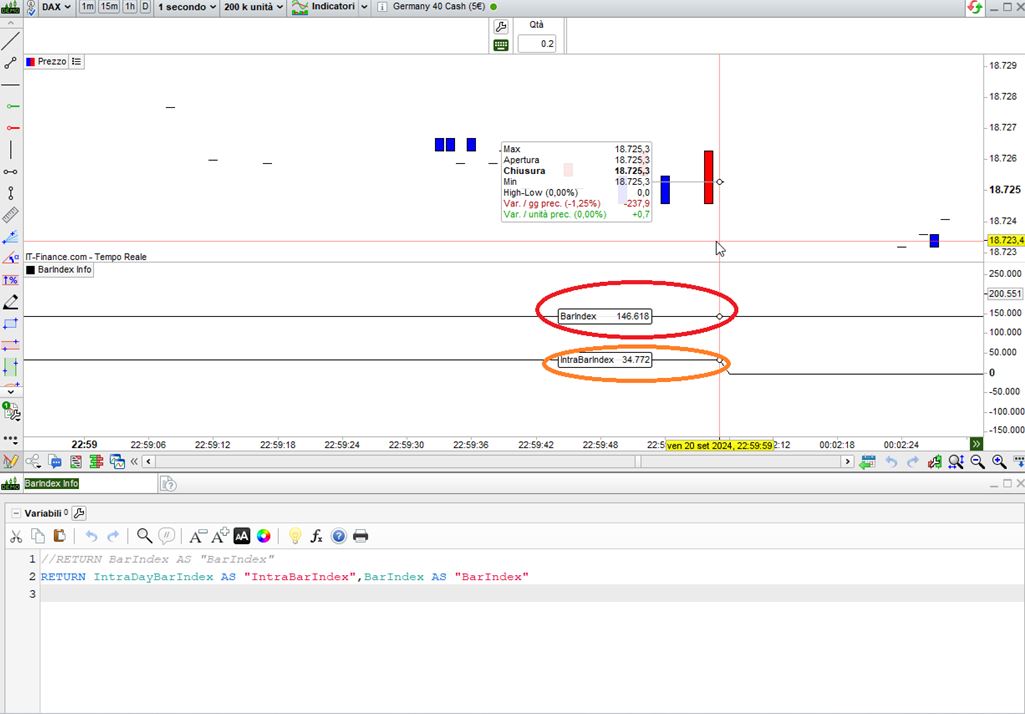Click the BarIndex Info indicator label
The image size is (1025, 714).
[x=64, y=270]
